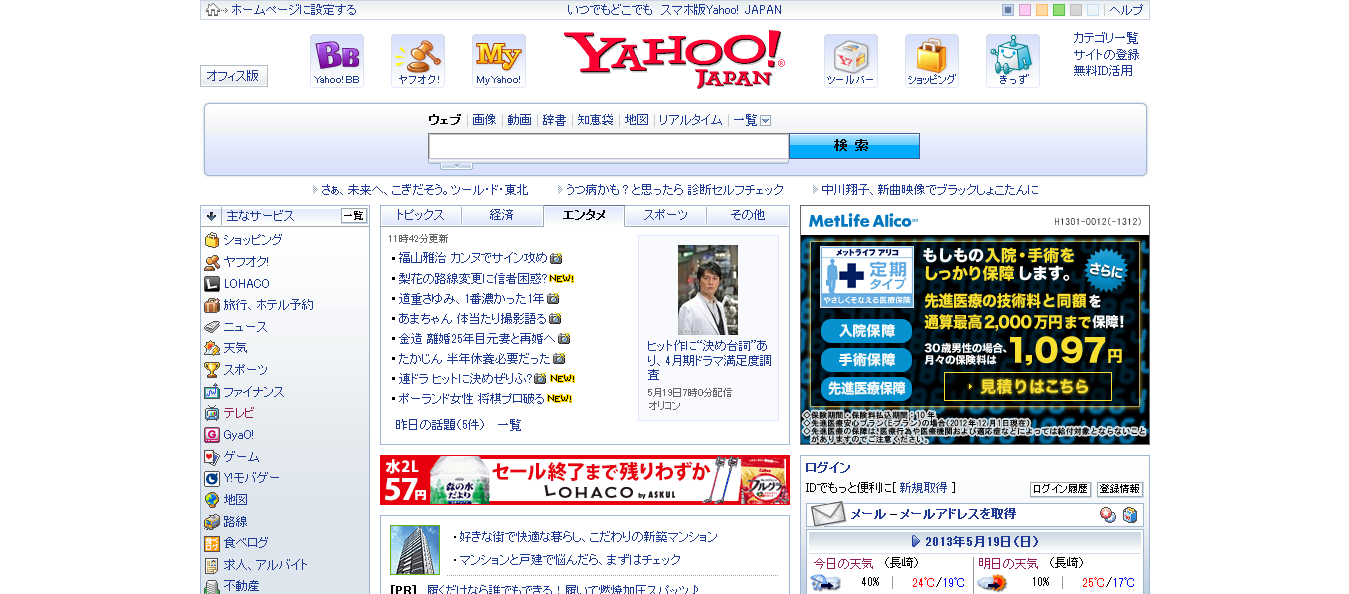
Task: Open 昨日の話題(5件) link
Action: point(440,425)
